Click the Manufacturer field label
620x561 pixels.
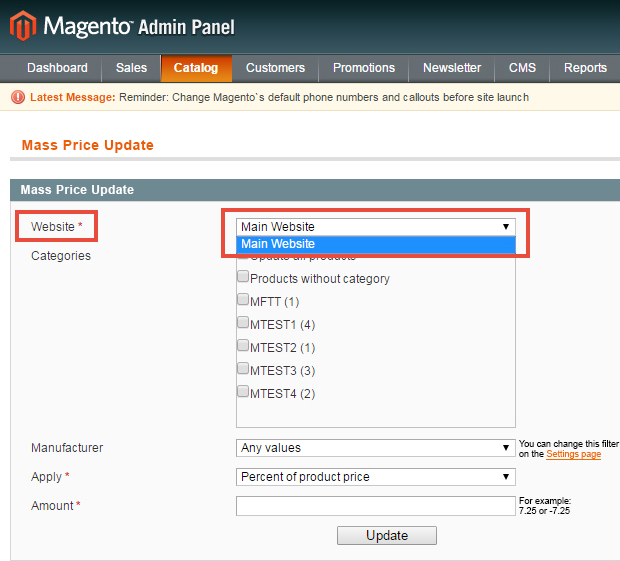point(67,448)
